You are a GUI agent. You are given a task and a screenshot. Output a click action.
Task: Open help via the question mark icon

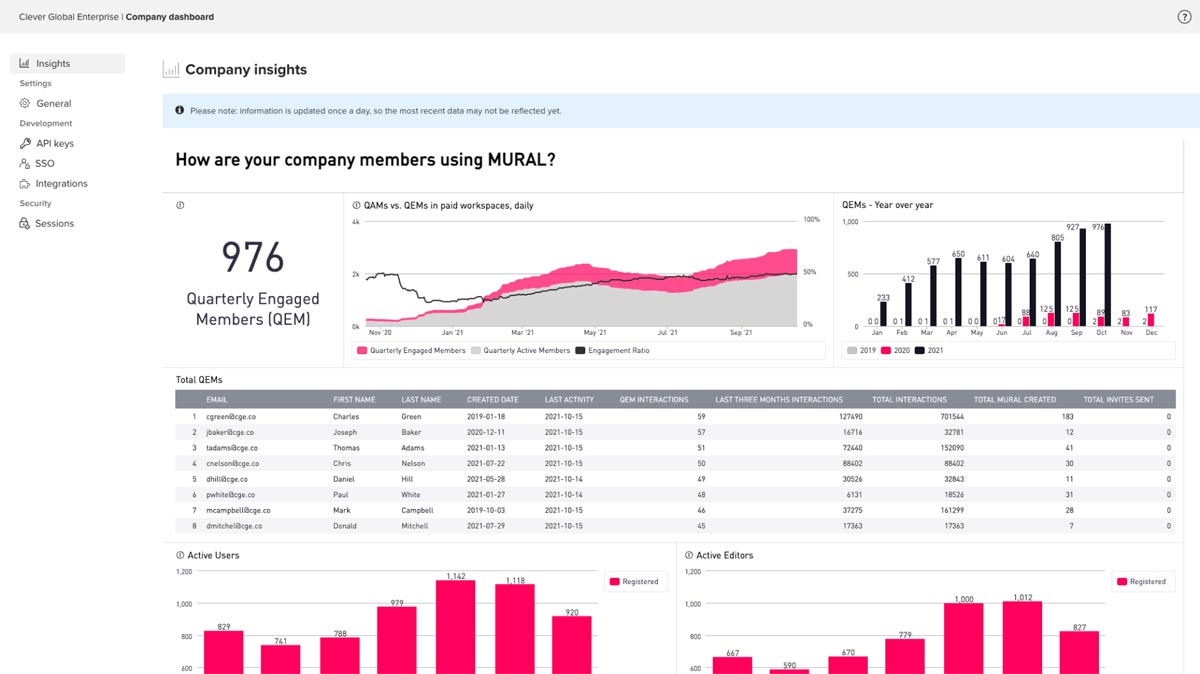(x=1184, y=16)
